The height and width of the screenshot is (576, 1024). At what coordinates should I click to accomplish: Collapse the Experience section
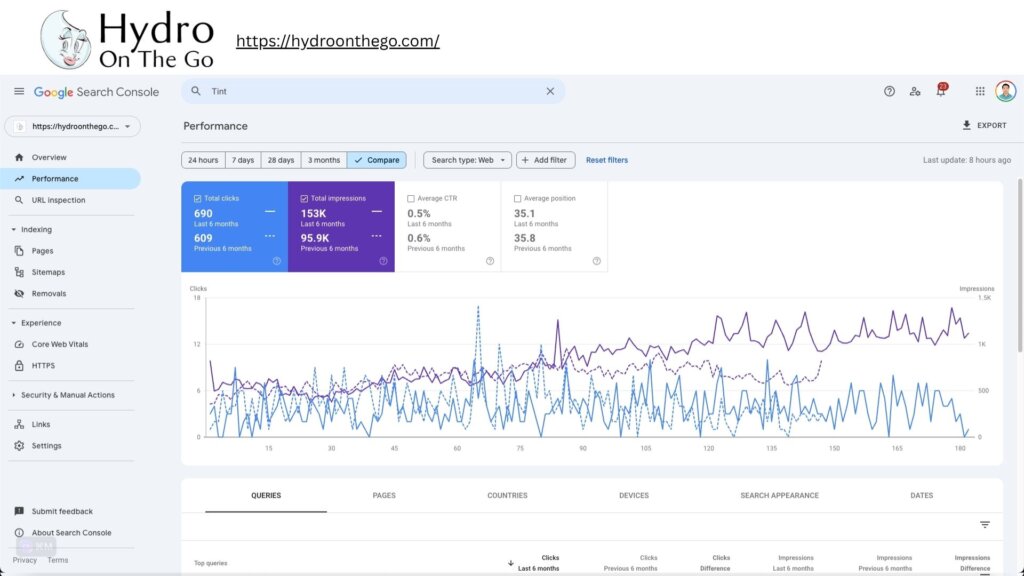(37, 323)
